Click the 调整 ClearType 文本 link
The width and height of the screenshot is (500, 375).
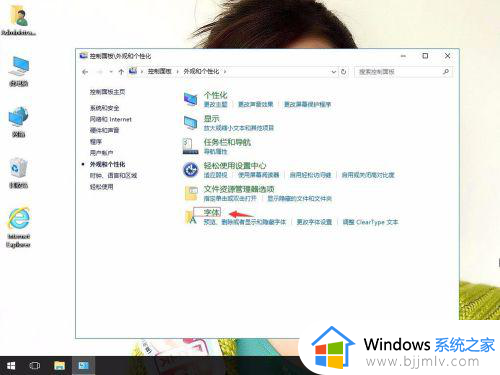pos(370,222)
